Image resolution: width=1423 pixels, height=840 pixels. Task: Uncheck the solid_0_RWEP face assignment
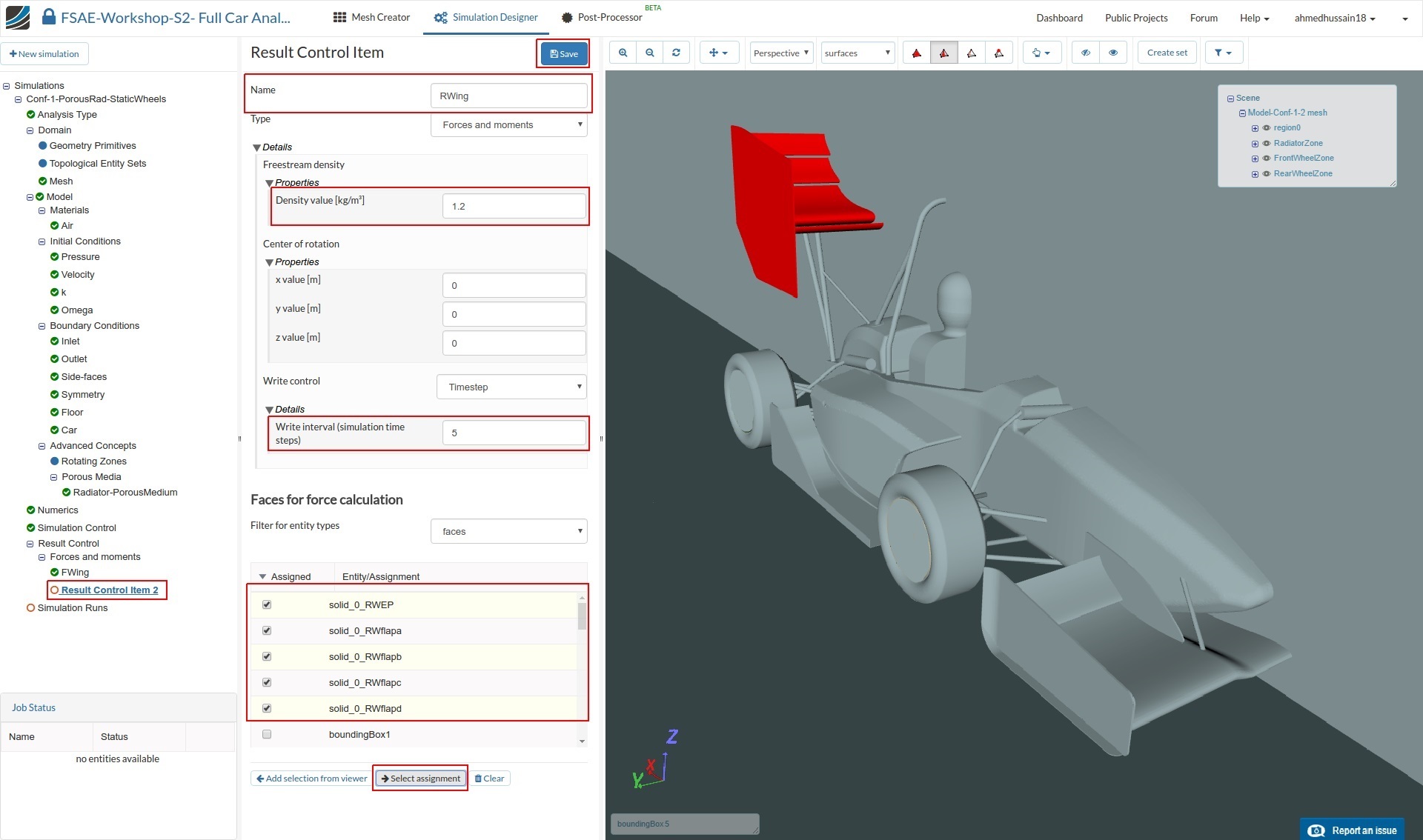(267, 604)
